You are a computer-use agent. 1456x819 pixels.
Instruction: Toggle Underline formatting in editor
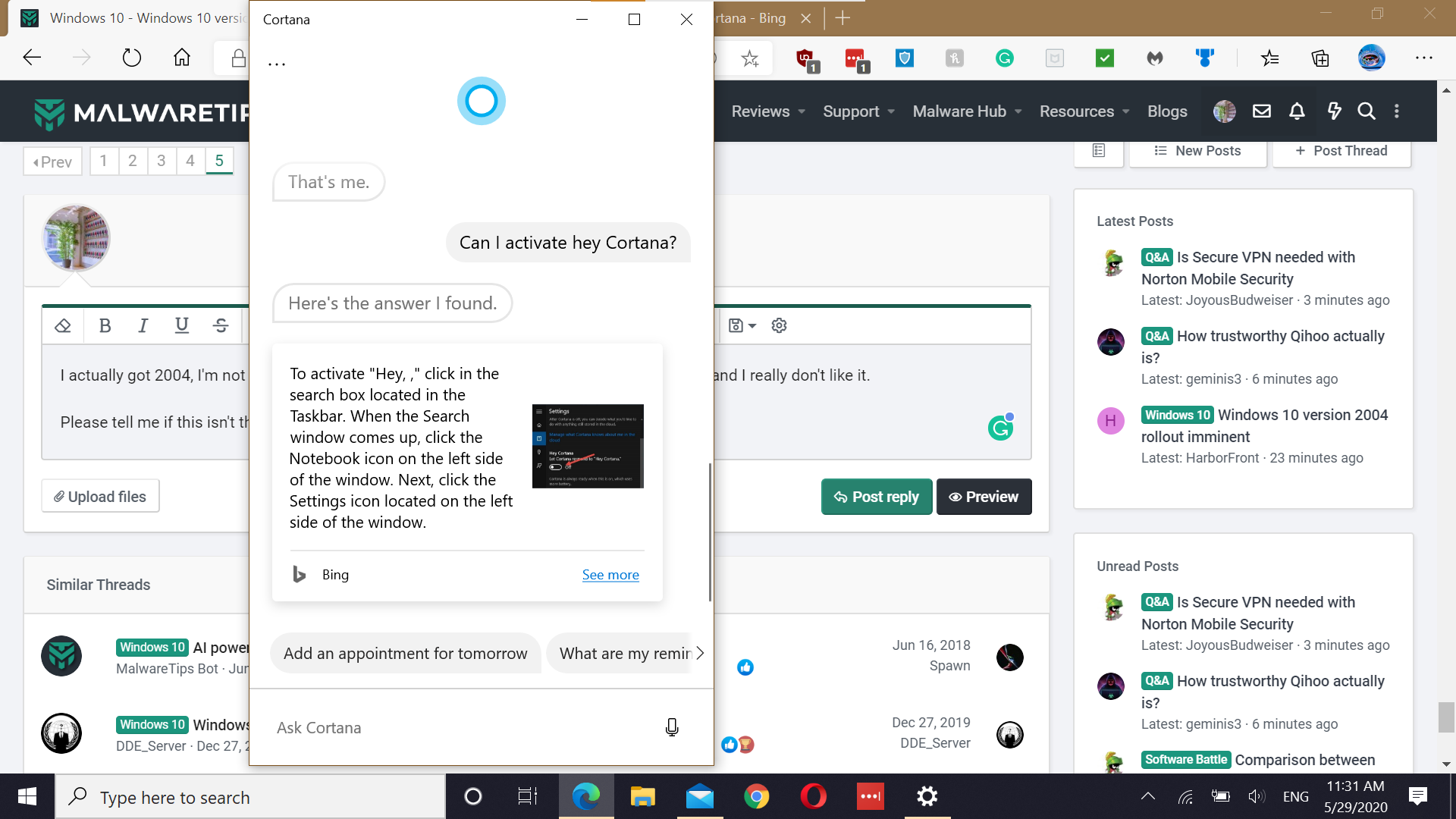[x=181, y=325]
